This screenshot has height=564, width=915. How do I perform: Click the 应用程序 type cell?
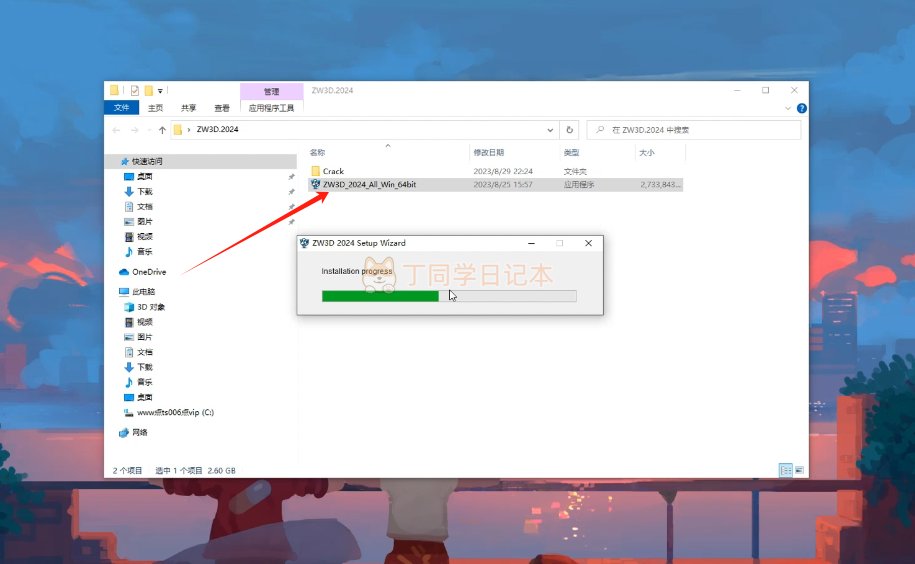578,184
